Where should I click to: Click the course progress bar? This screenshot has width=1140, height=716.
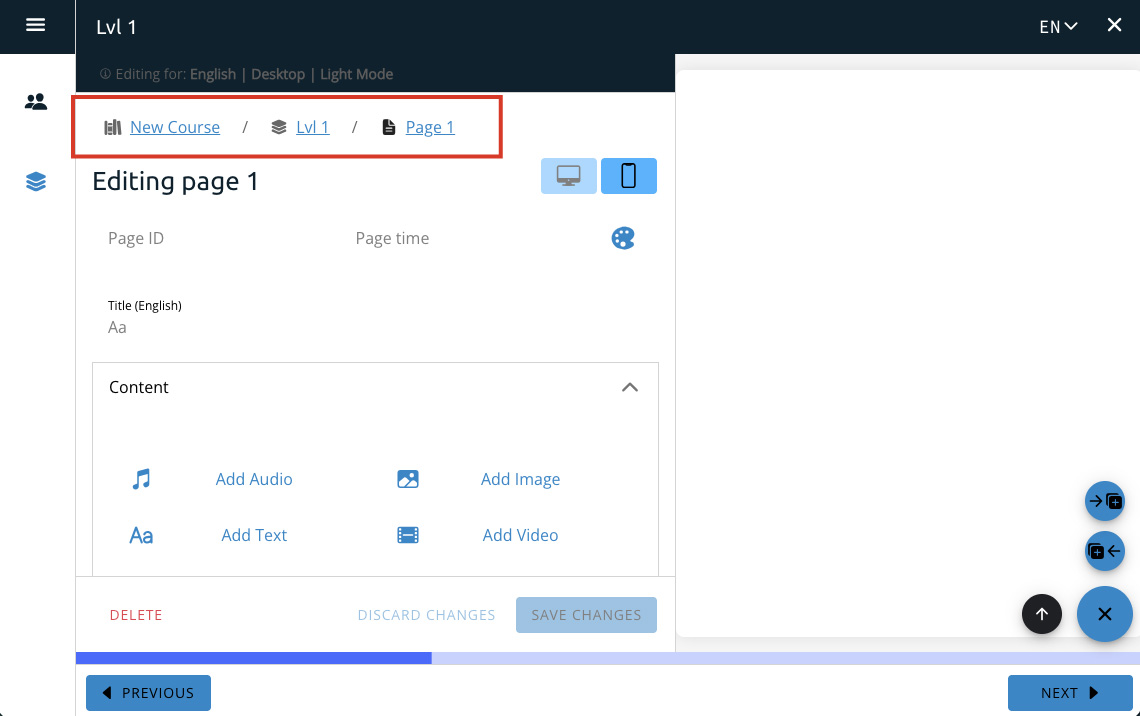click(x=607, y=658)
